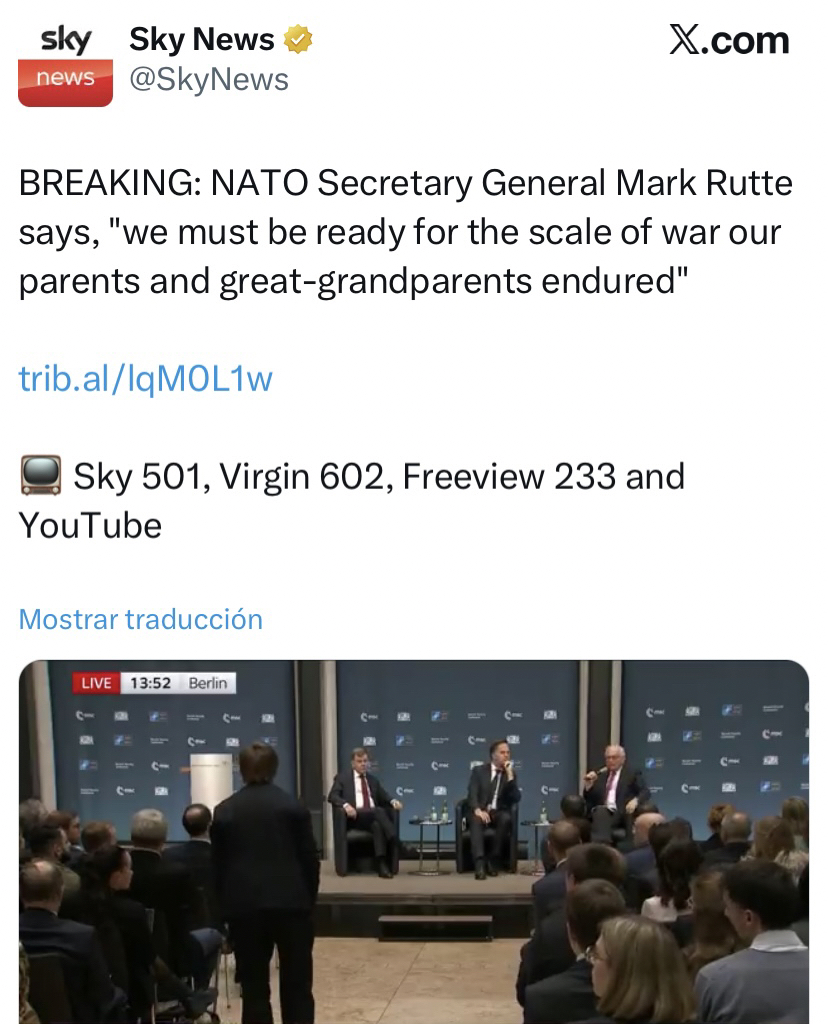Open the trib.al/IqM0L1w link
Viewport: 828px width, 1024px height.
pyautogui.click(x=145, y=379)
